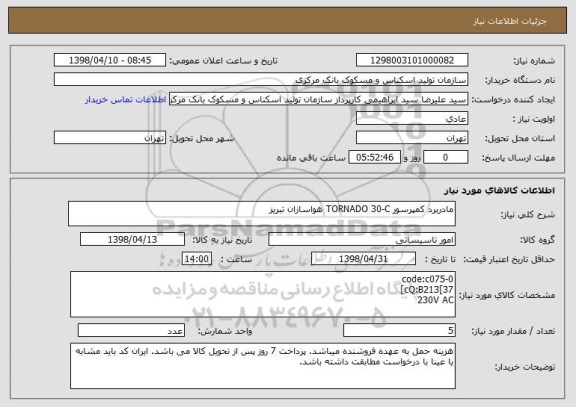Select the اولویت نیاز field عادی
Screen dimensions: 576x407
coord(412,119)
